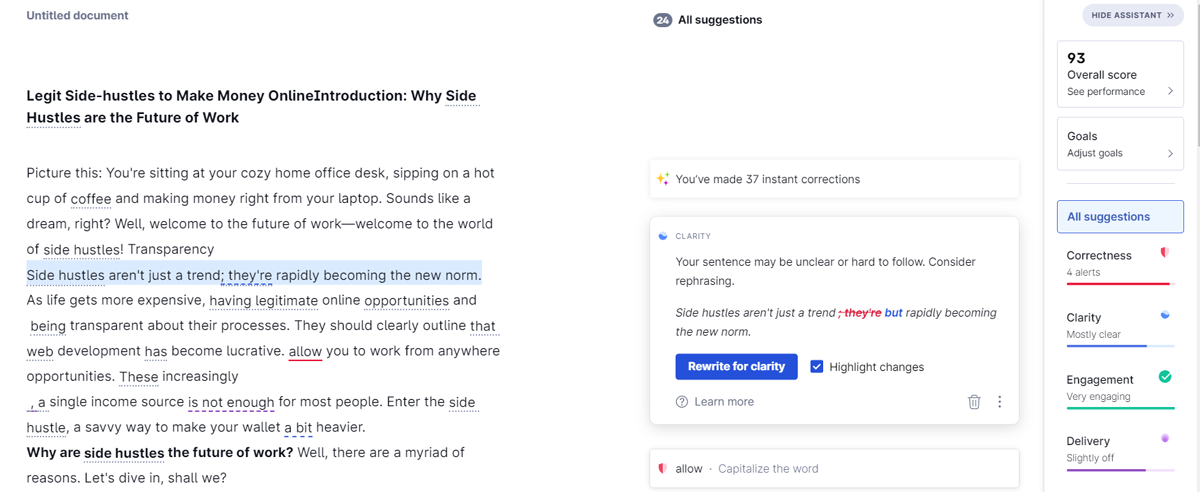
Task: Click the Delivery purple dot icon
Action: point(1164,438)
